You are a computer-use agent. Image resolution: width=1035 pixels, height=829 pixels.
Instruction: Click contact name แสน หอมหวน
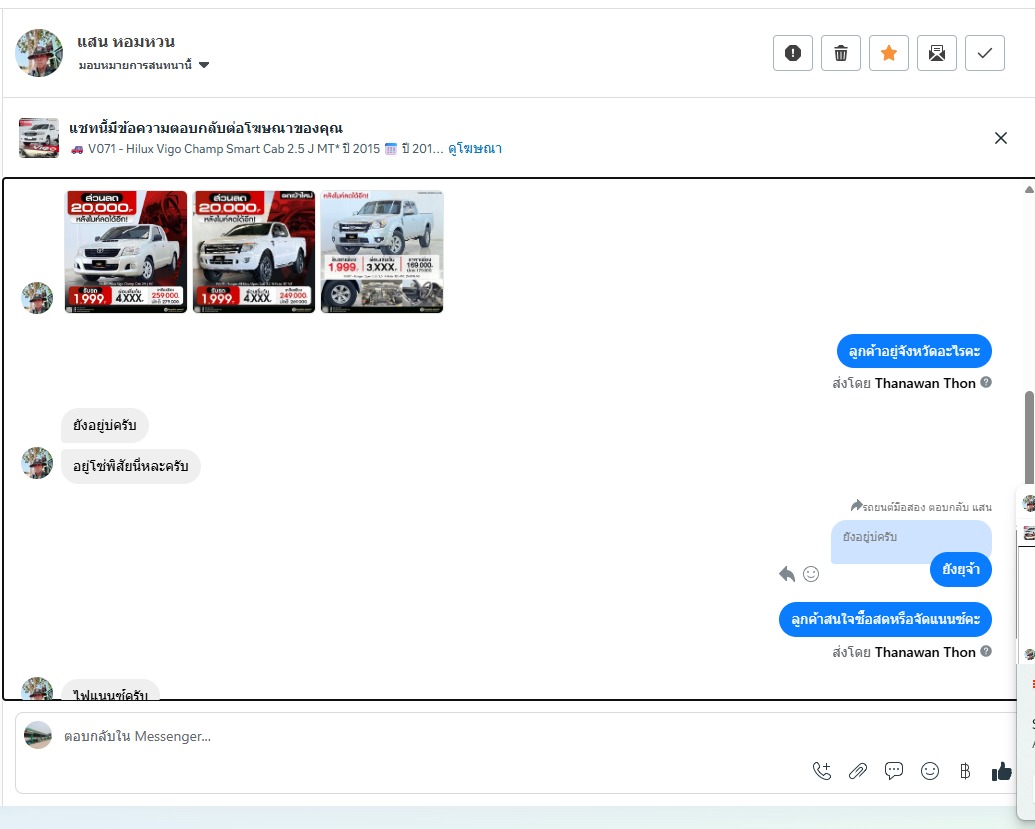coord(126,42)
